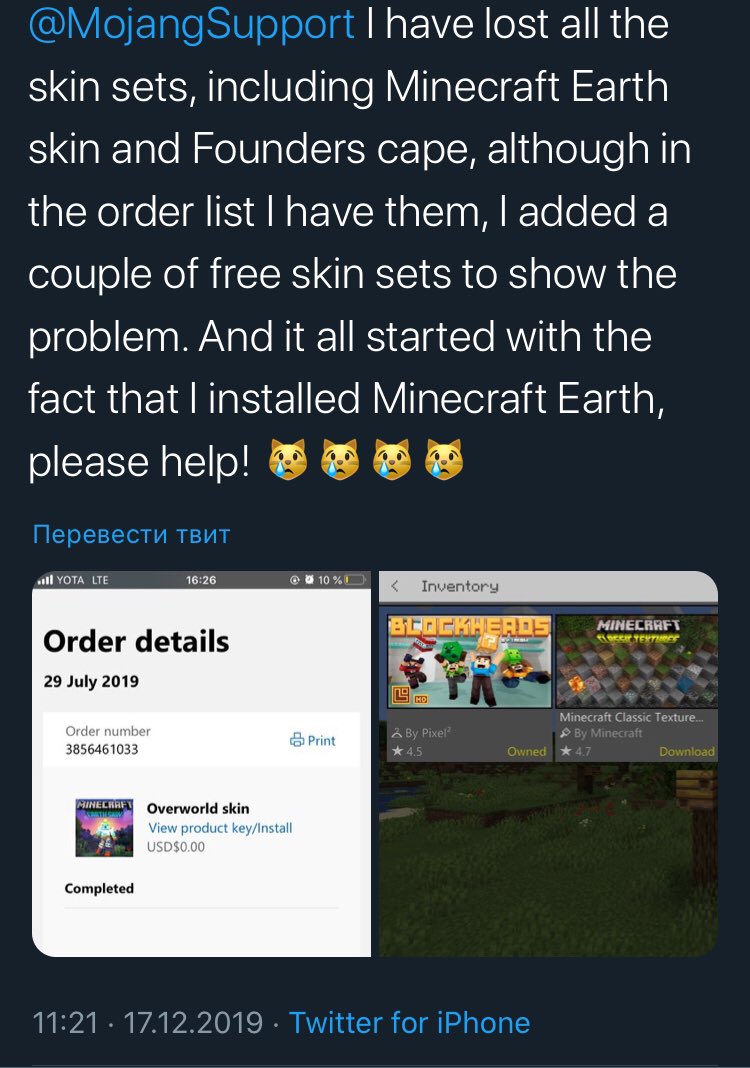Tap the tweet timestamp 11:21 · 17.12.2019

(x=148, y=1023)
